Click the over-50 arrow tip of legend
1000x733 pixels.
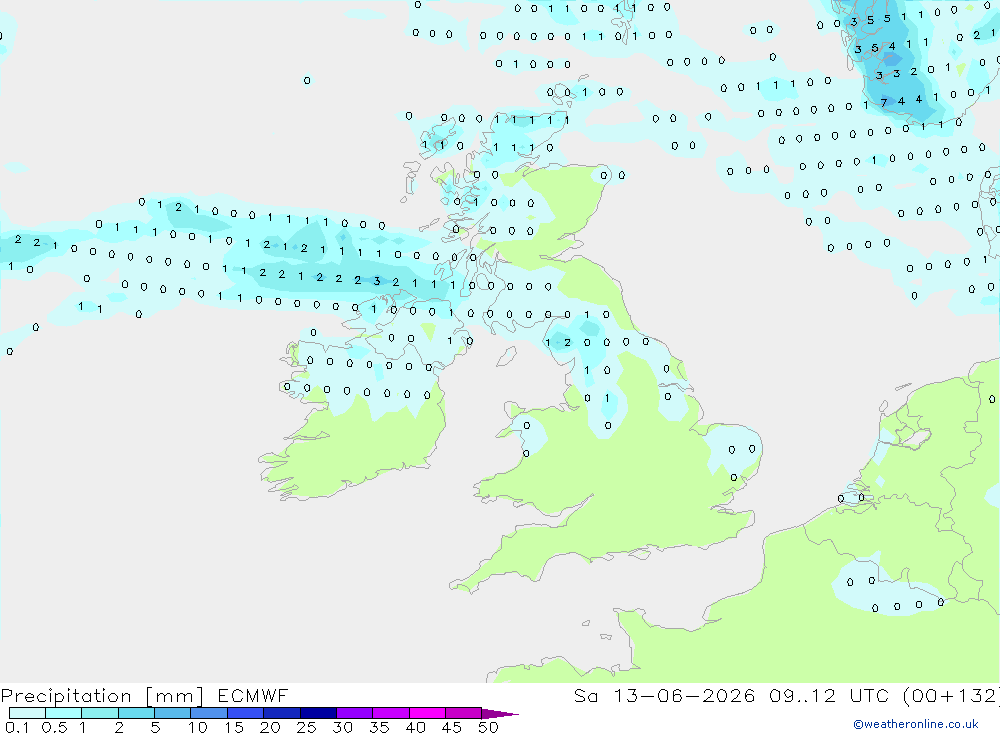coord(499,713)
